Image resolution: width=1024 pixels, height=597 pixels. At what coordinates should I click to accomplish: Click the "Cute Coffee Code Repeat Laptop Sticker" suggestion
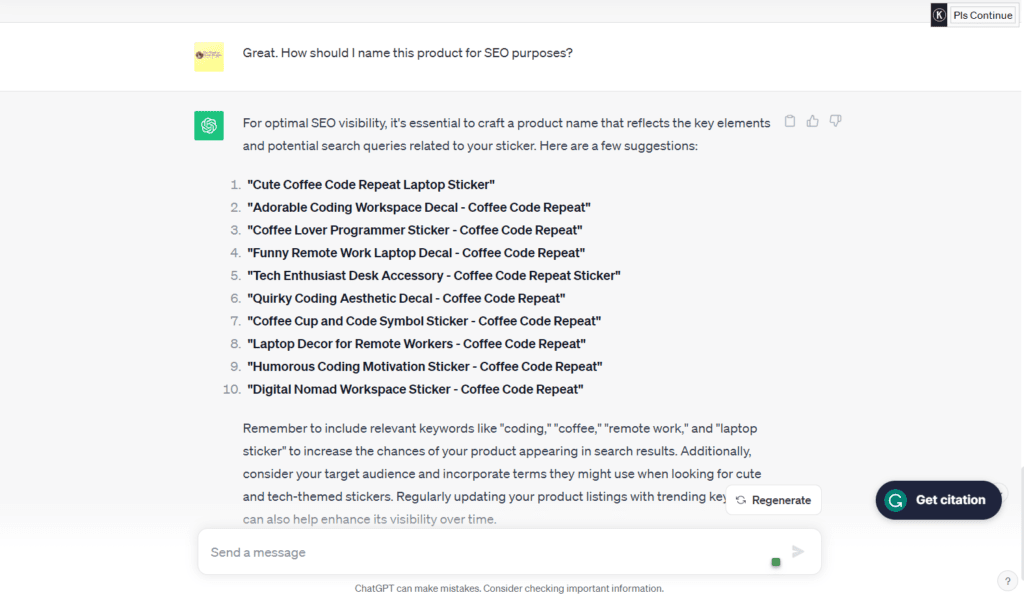(371, 185)
